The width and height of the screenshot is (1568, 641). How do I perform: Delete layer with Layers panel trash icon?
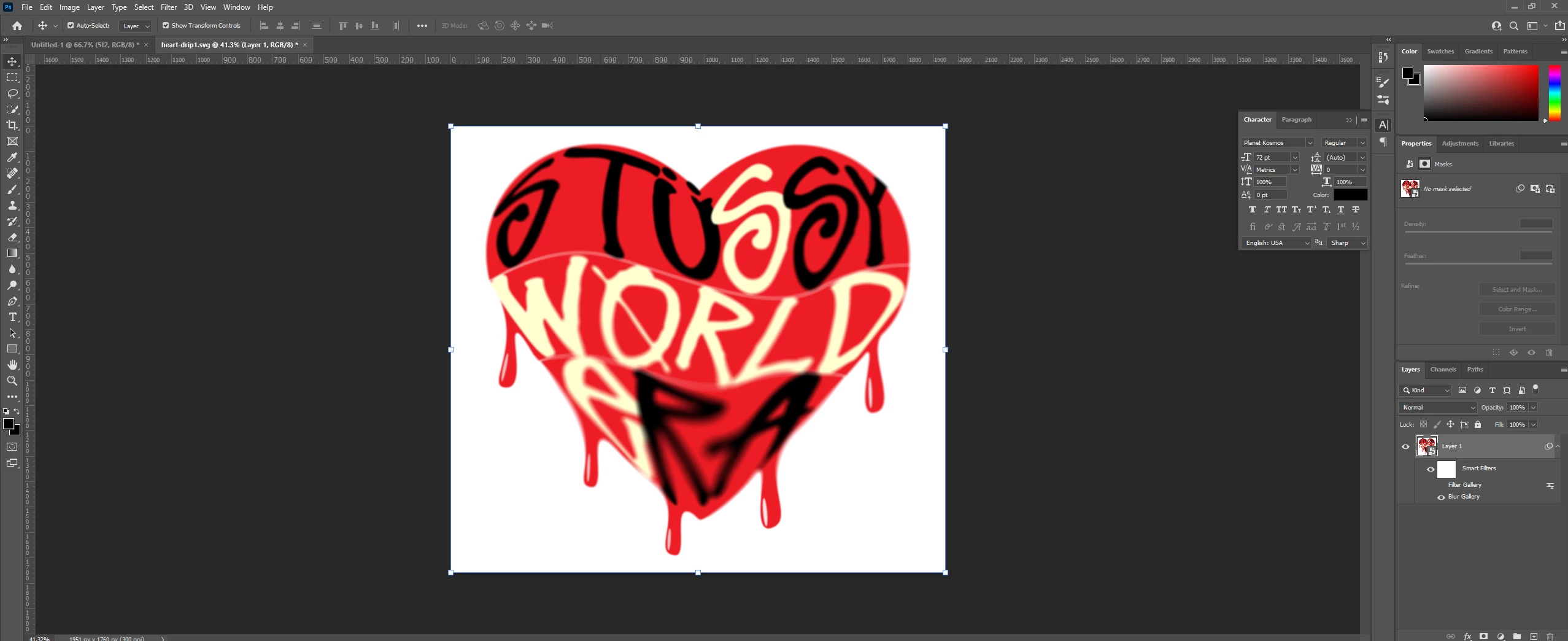(1550, 636)
